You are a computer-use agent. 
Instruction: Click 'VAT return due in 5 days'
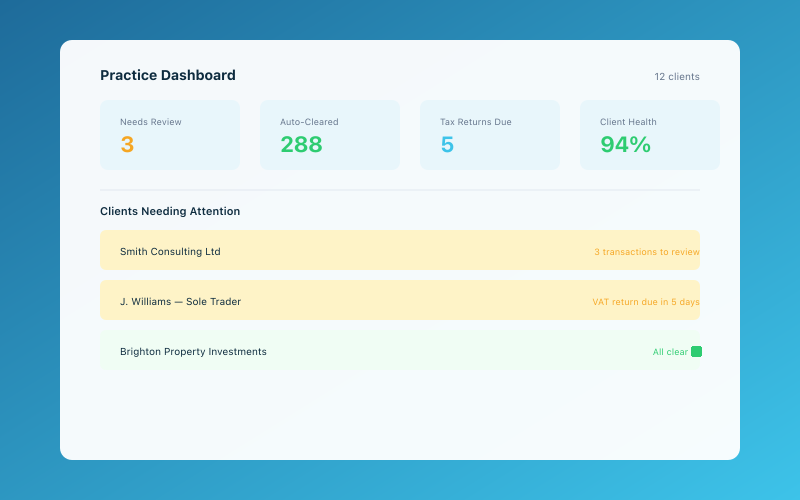click(x=646, y=302)
